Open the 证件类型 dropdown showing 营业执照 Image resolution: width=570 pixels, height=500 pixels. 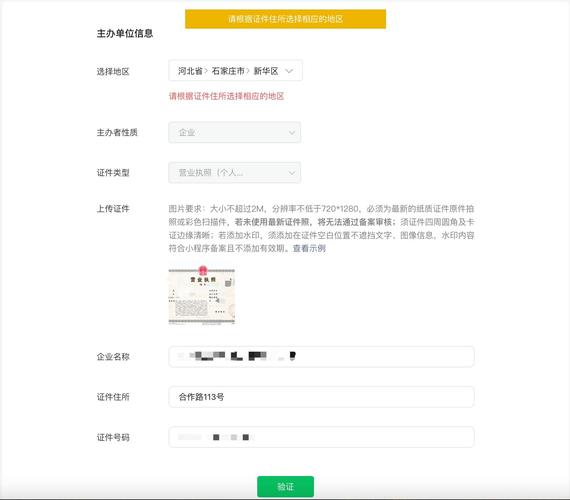point(234,172)
